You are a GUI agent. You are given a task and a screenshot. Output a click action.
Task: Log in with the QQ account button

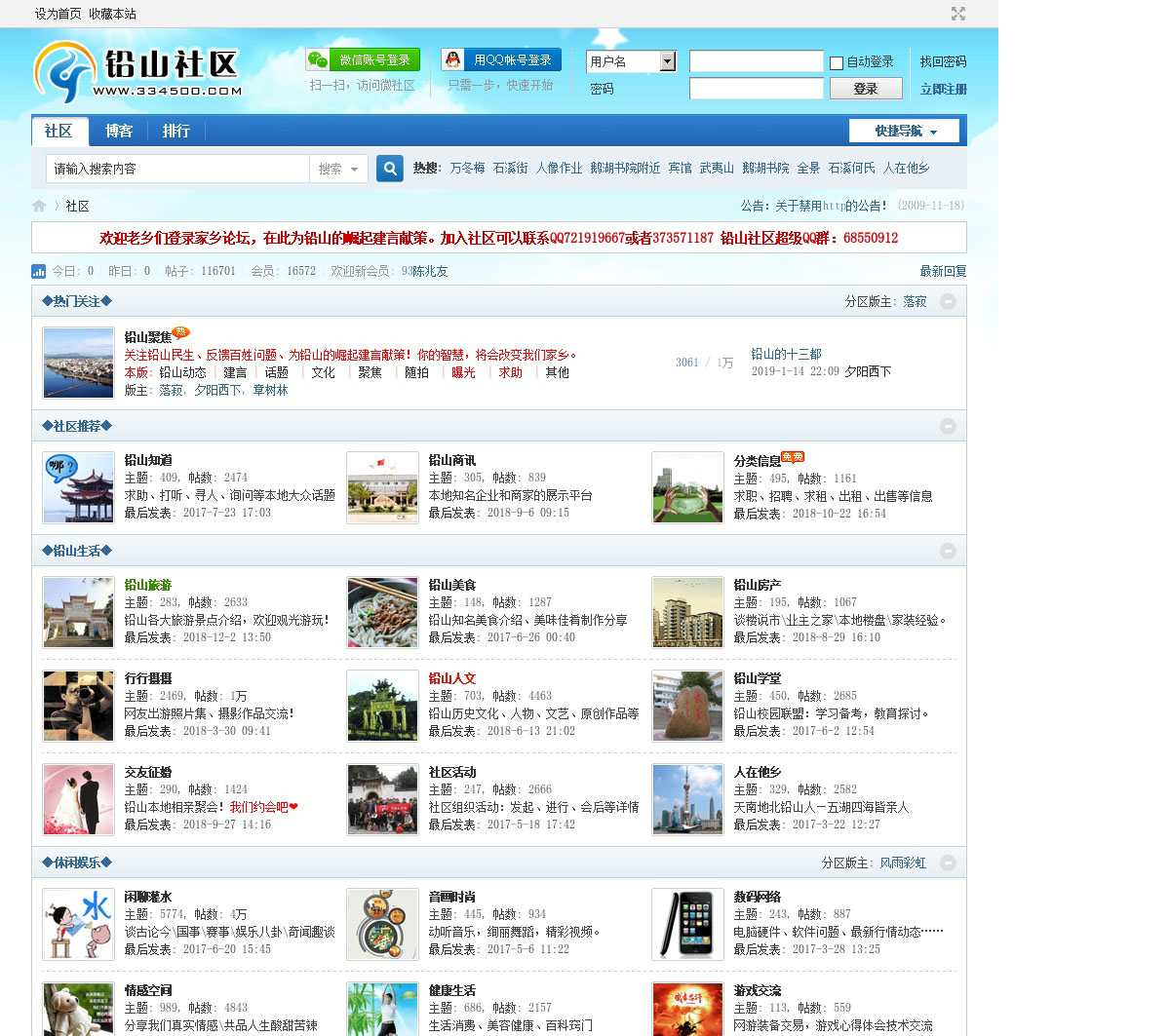click(501, 59)
